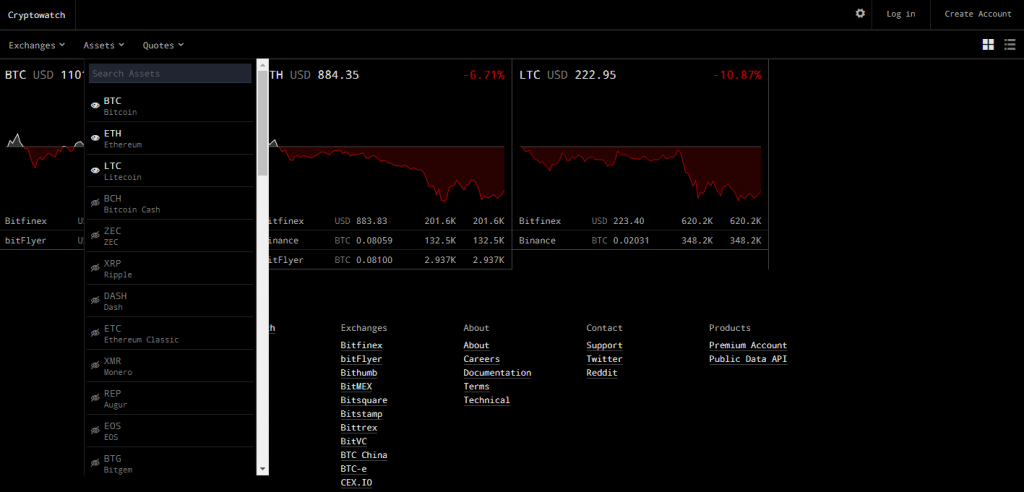Select ETH bitFlyer BTC 0.08100 row

pos(391,259)
